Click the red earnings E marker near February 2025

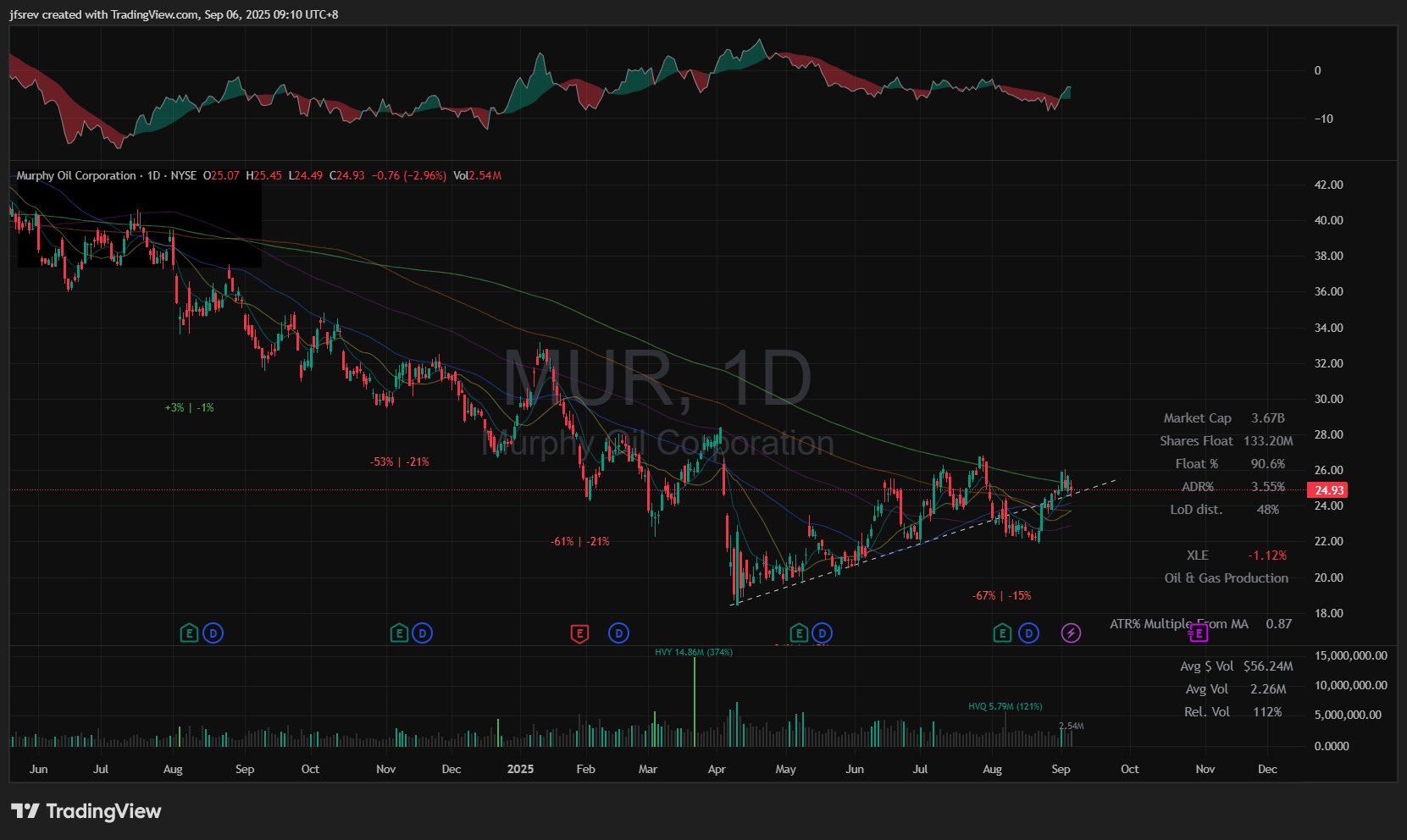pos(579,633)
